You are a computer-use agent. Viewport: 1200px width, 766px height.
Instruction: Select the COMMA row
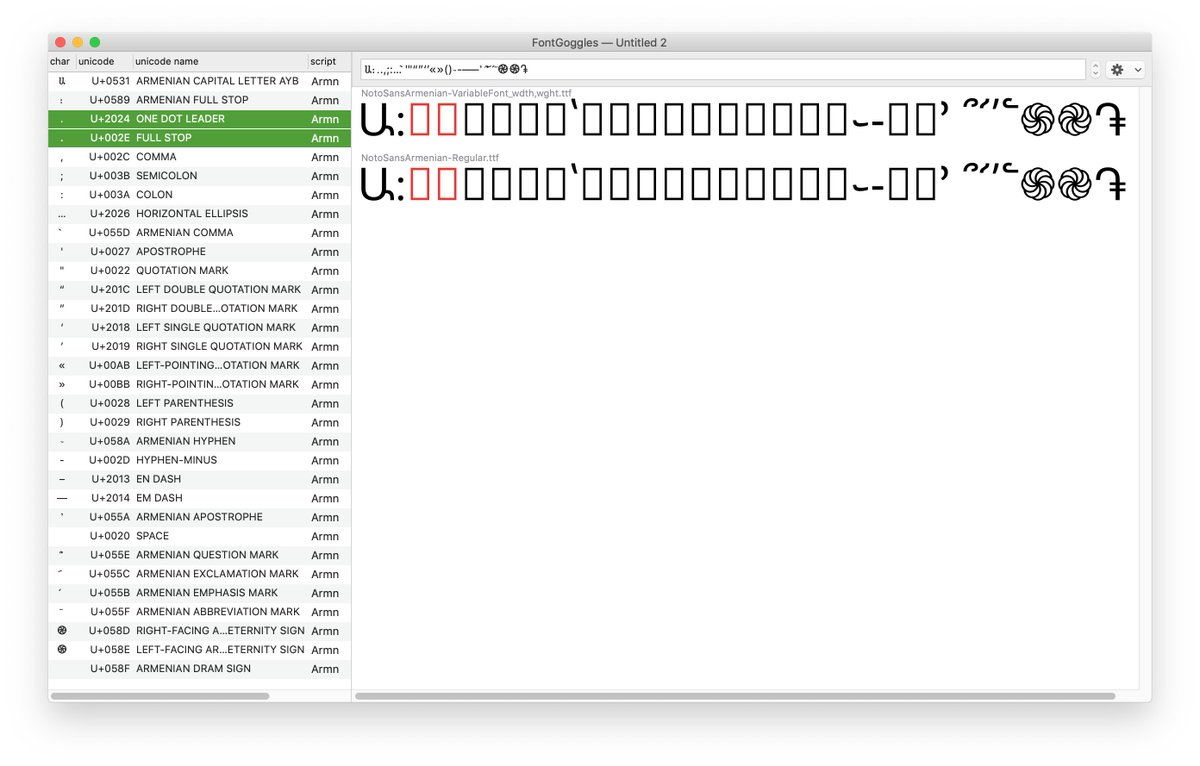point(200,157)
